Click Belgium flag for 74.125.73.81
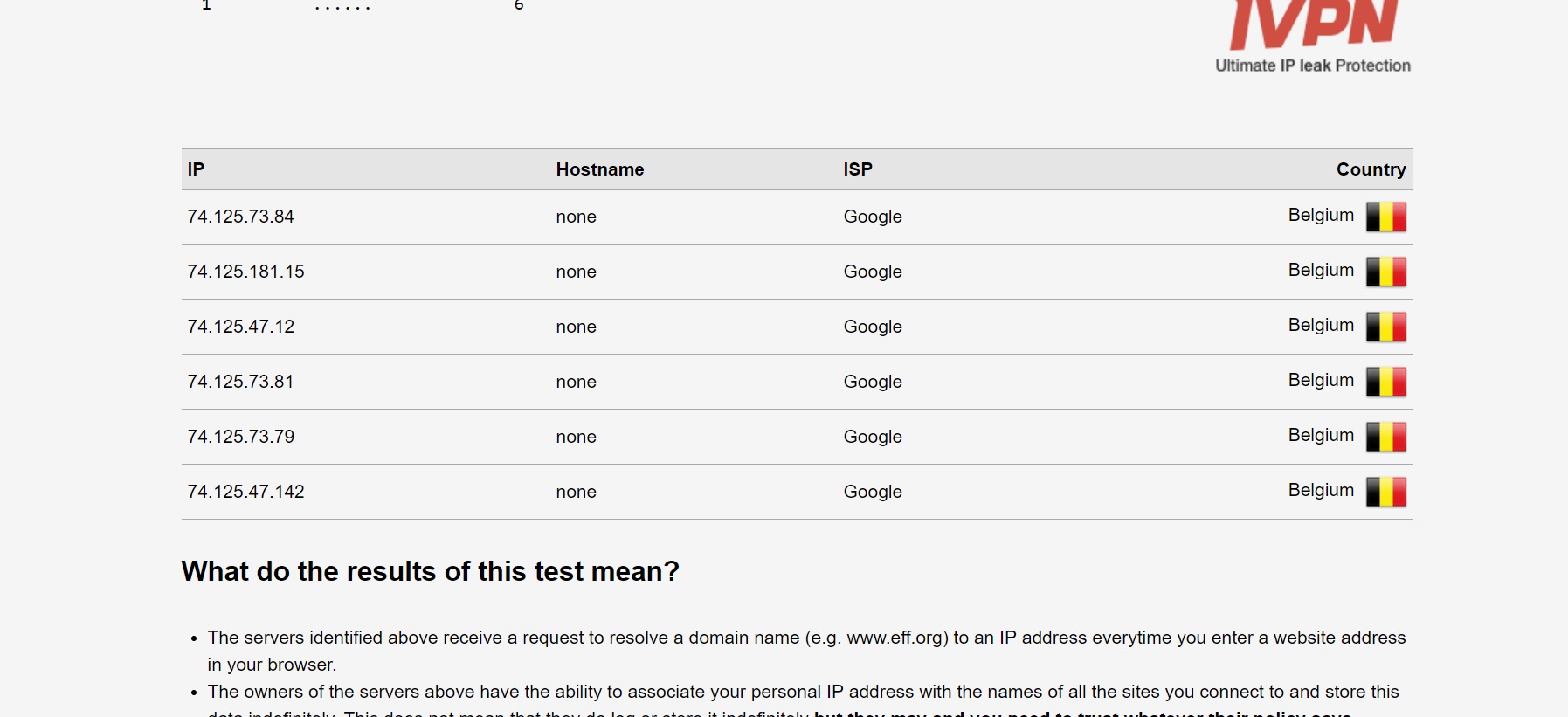Image resolution: width=1568 pixels, height=717 pixels. pyautogui.click(x=1386, y=382)
